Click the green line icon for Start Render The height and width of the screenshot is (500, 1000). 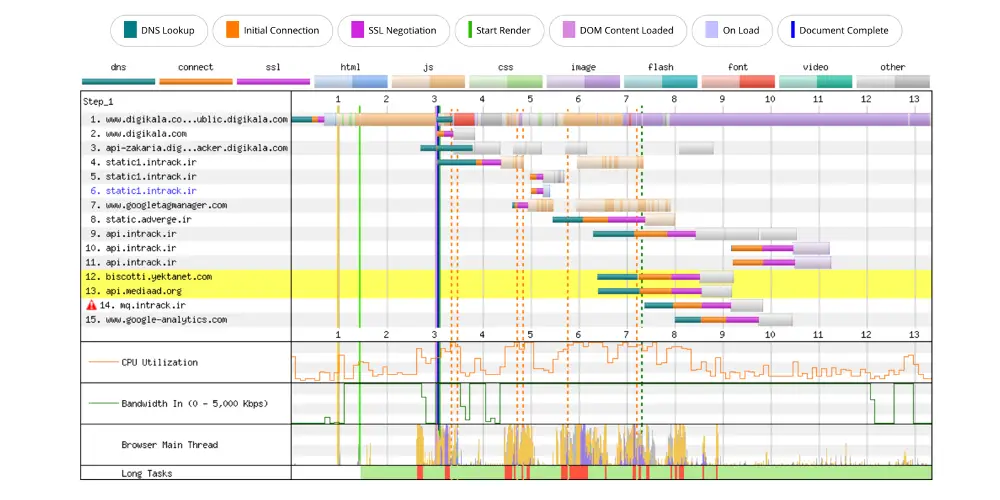470,30
